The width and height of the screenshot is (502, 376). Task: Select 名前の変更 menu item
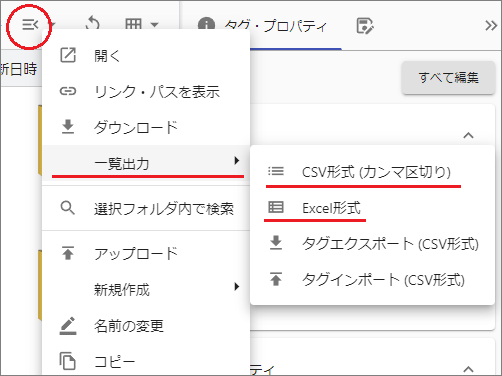coord(146,325)
